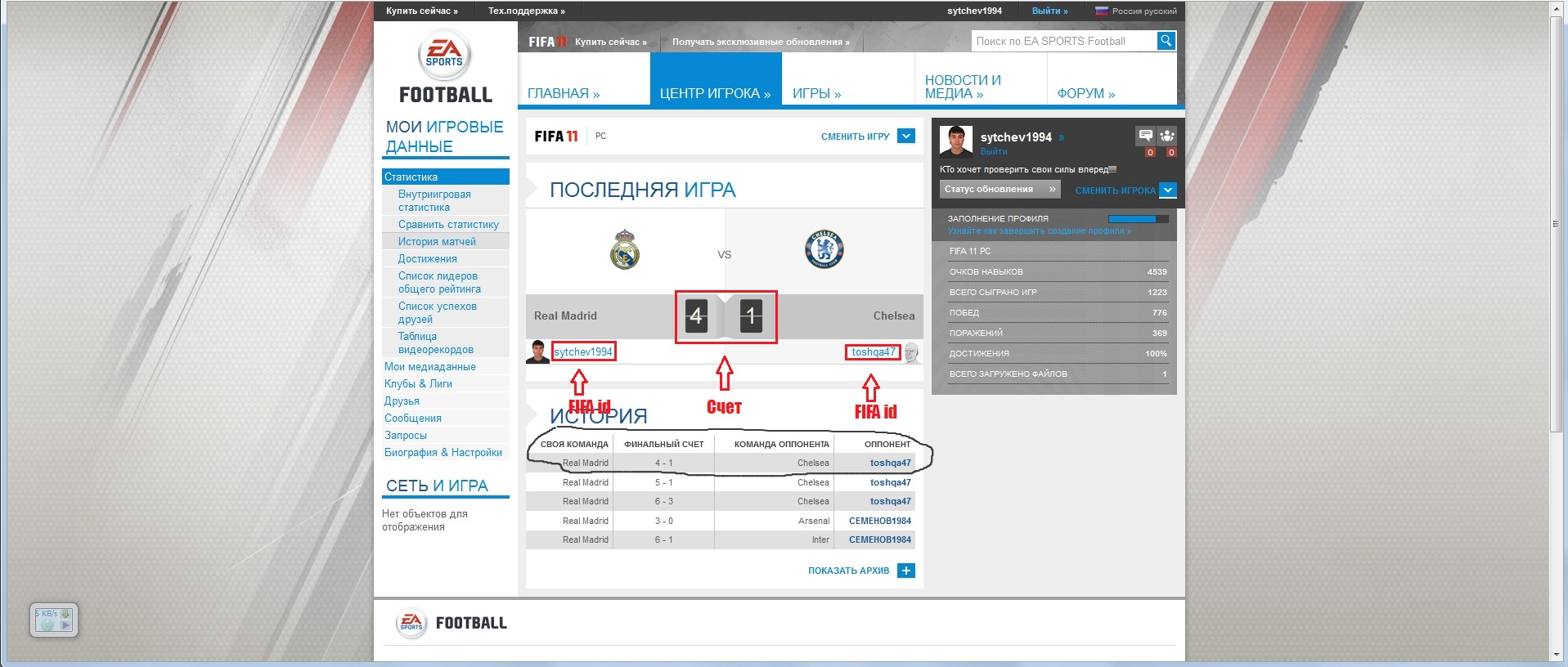Click the search magnifier icon
The height and width of the screenshot is (667, 1568).
point(1166,40)
